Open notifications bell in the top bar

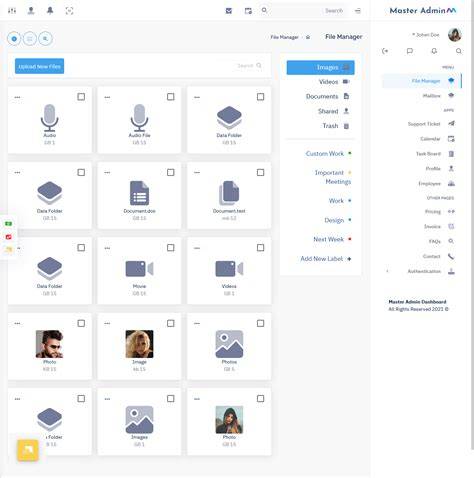point(50,11)
